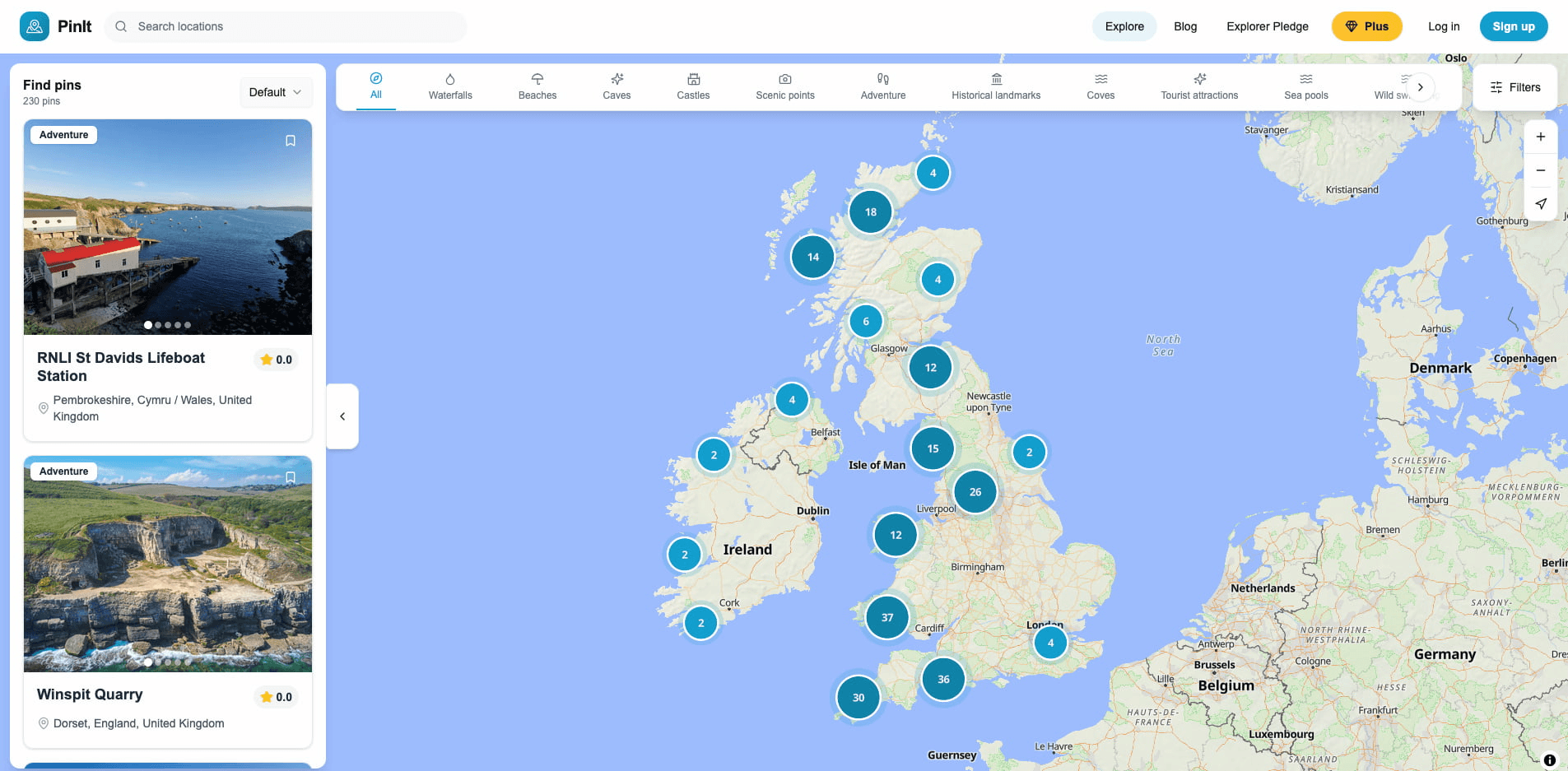This screenshot has width=1568, height=771.
Task: Zoom out on the map
Action: [1541, 170]
